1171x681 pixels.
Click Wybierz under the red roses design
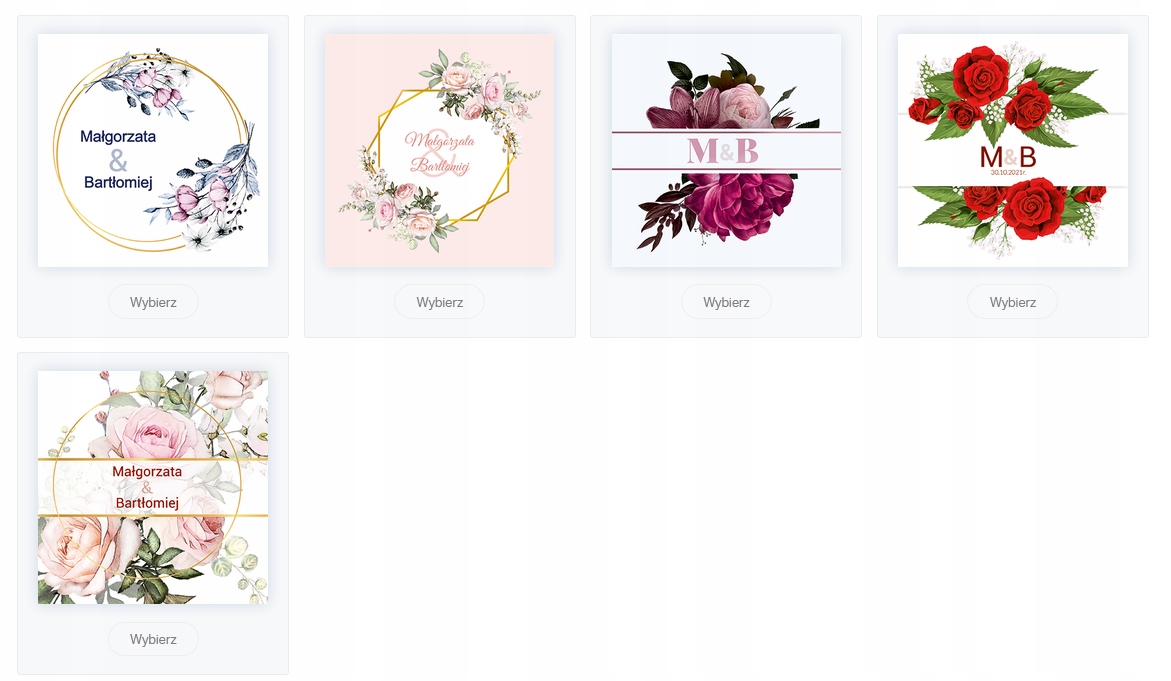click(x=1013, y=302)
